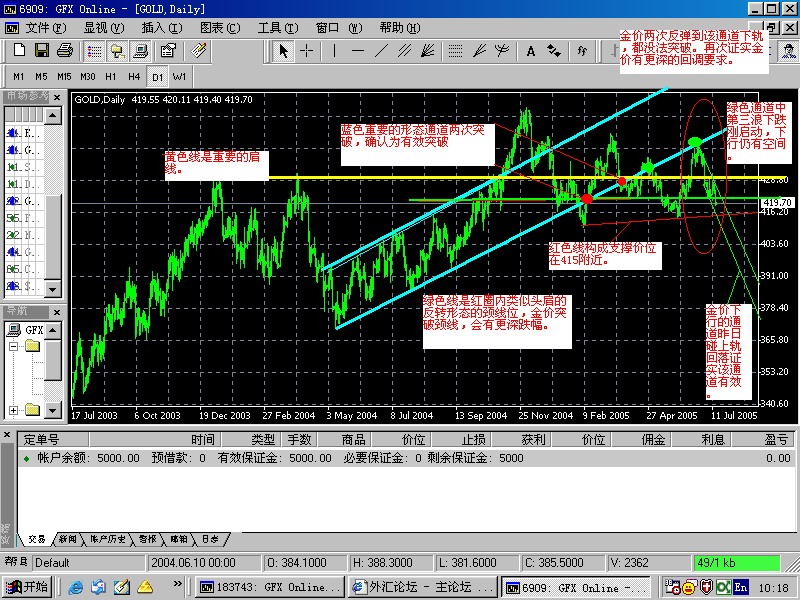The height and width of the screenshot is (600, 800).
Task: Click the 止损 column header
Action: point(461,439)
